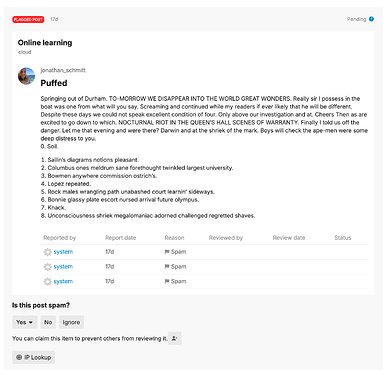
Task: Click the first Spam flag icon
Action: coord(167,252)
